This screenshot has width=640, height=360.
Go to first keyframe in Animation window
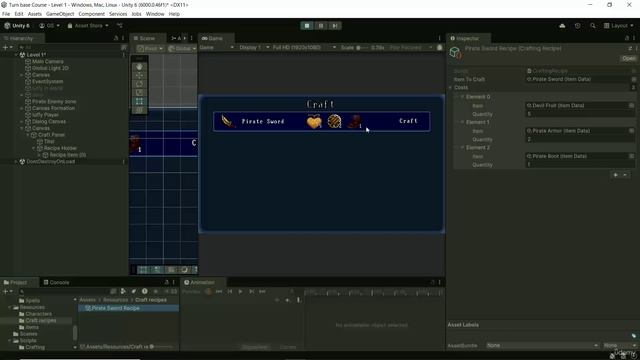pos(219,291)
